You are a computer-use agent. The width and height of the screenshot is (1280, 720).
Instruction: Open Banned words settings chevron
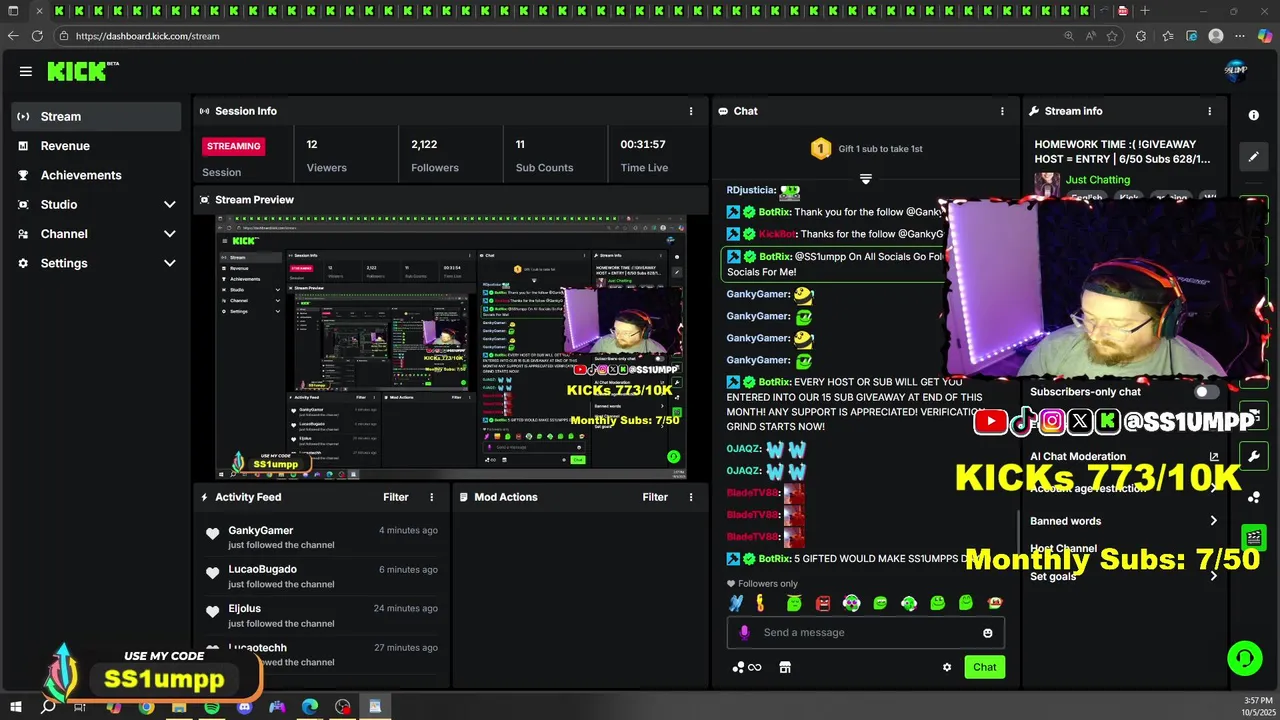1214,521
